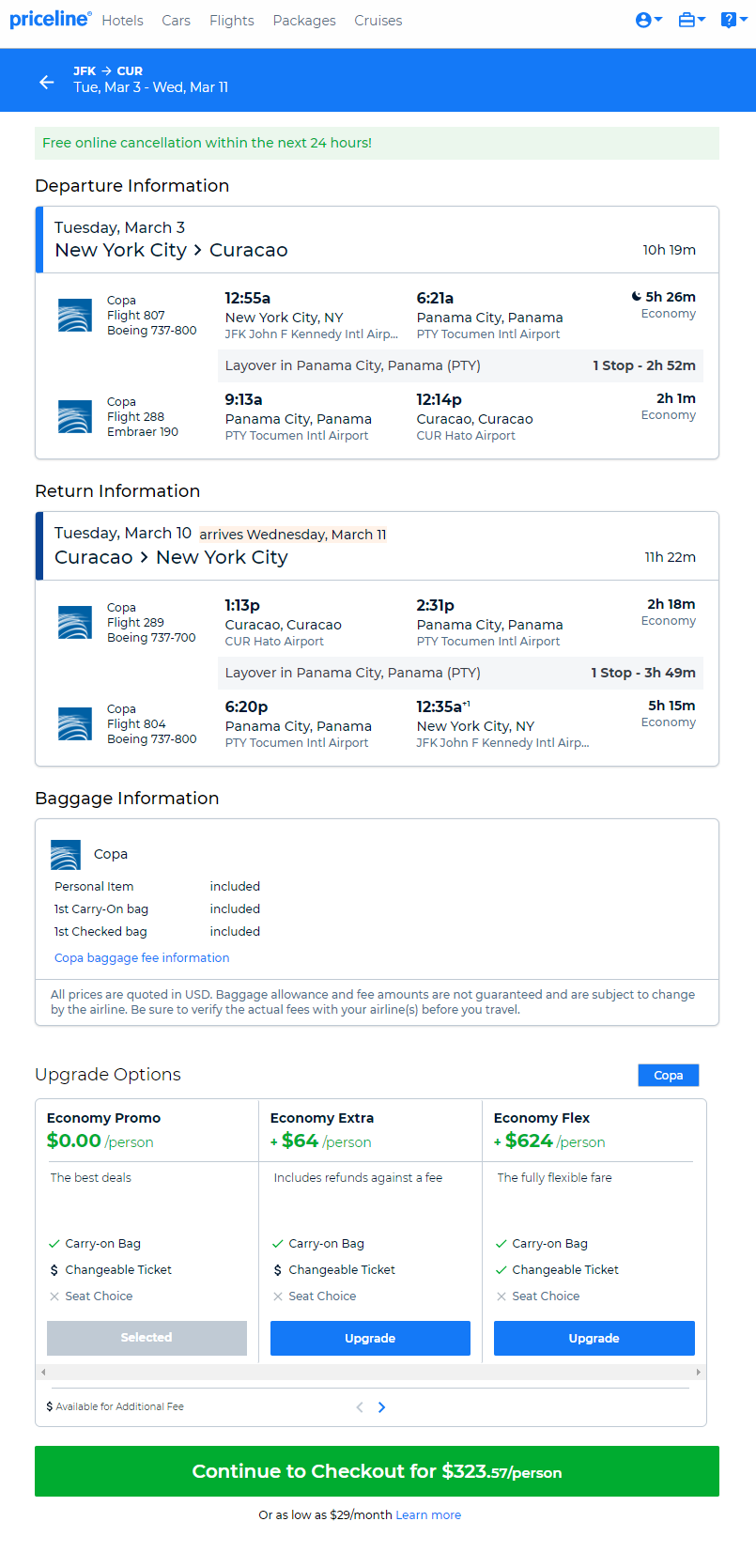Viewport: 756px width, 1568px height.
Task: Click the back arrow in blue header
Action: (x=47, y=83)
